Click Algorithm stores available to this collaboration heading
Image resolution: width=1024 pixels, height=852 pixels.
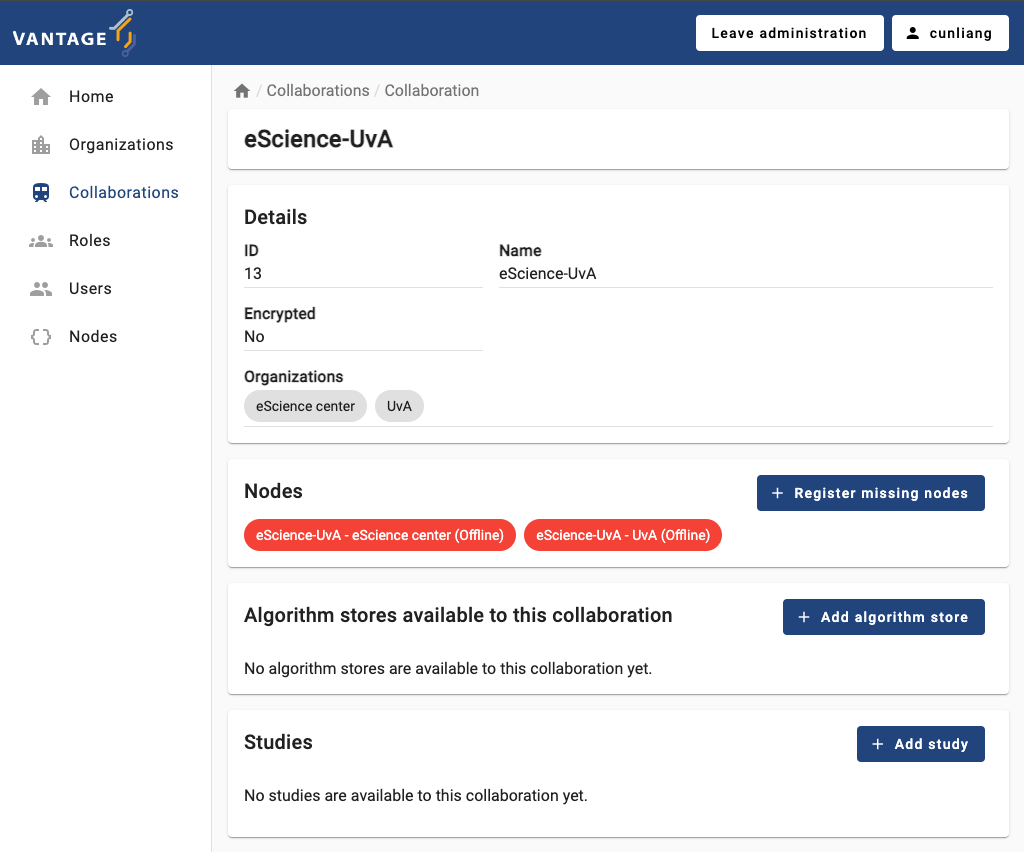[458, 615]
